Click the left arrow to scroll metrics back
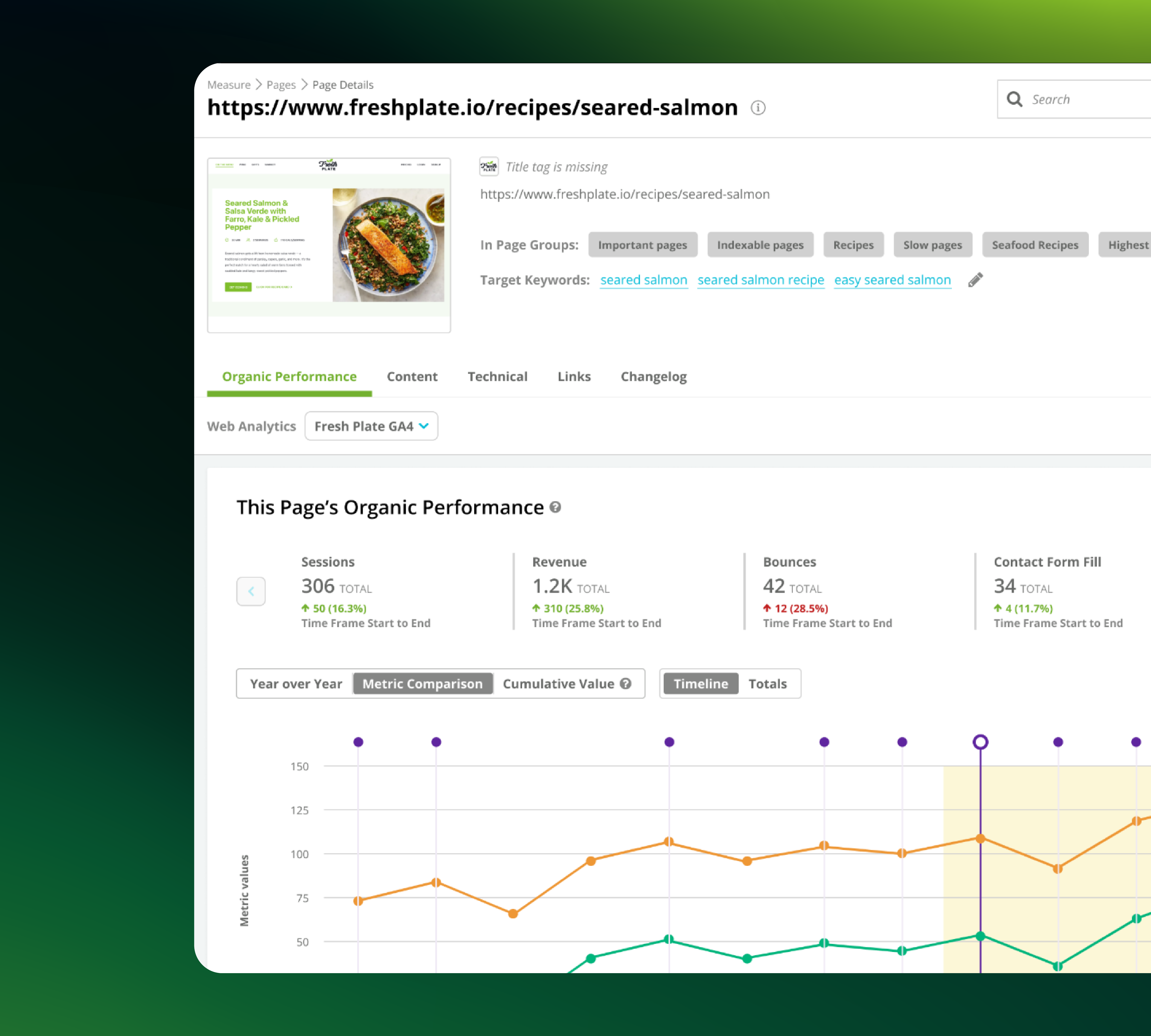Screen dimensions: 1151x1036 click(251, 591)
